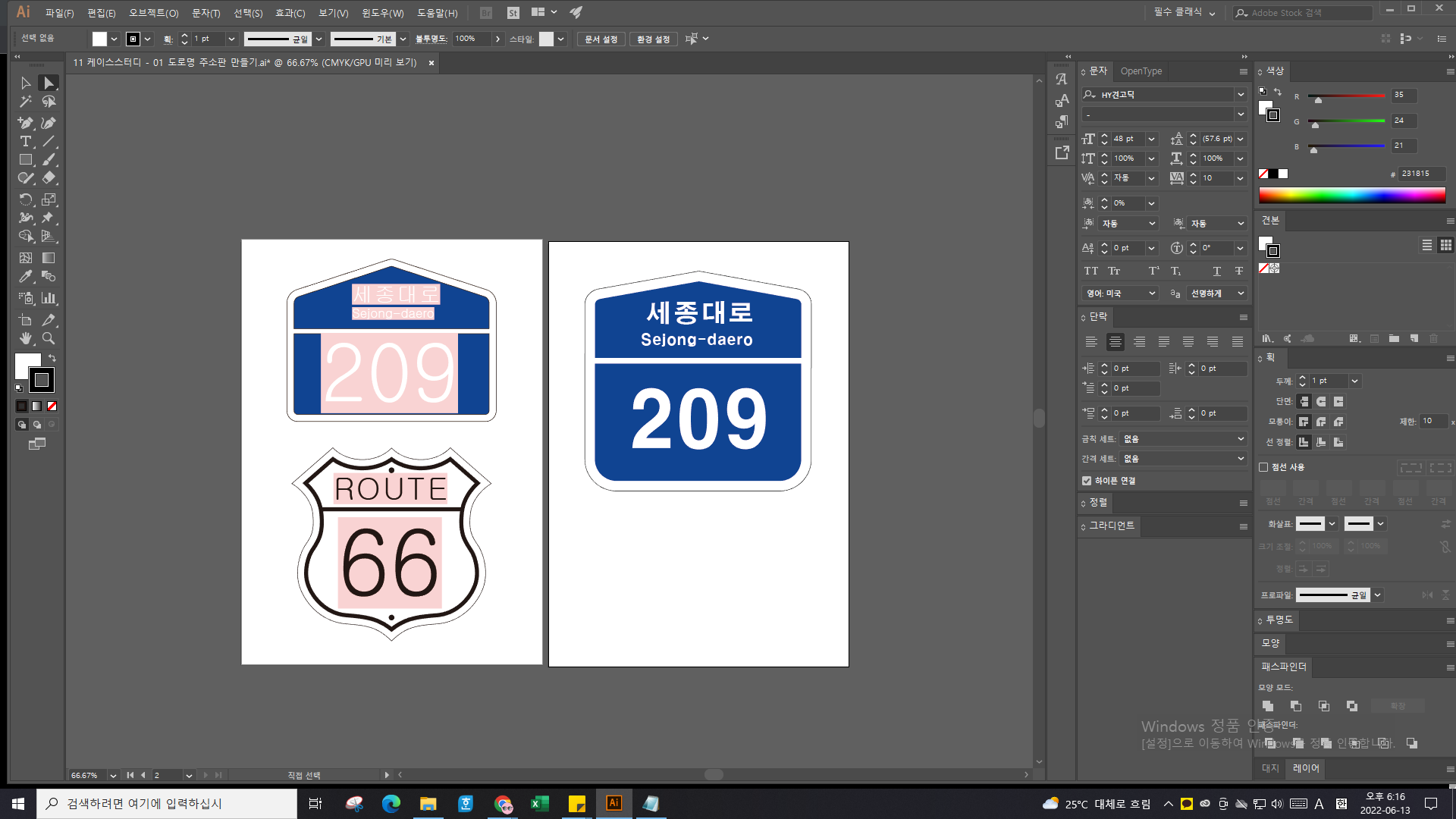Select the Type tool
Viewport: 1456px width, 819px height.
point(26,141)
